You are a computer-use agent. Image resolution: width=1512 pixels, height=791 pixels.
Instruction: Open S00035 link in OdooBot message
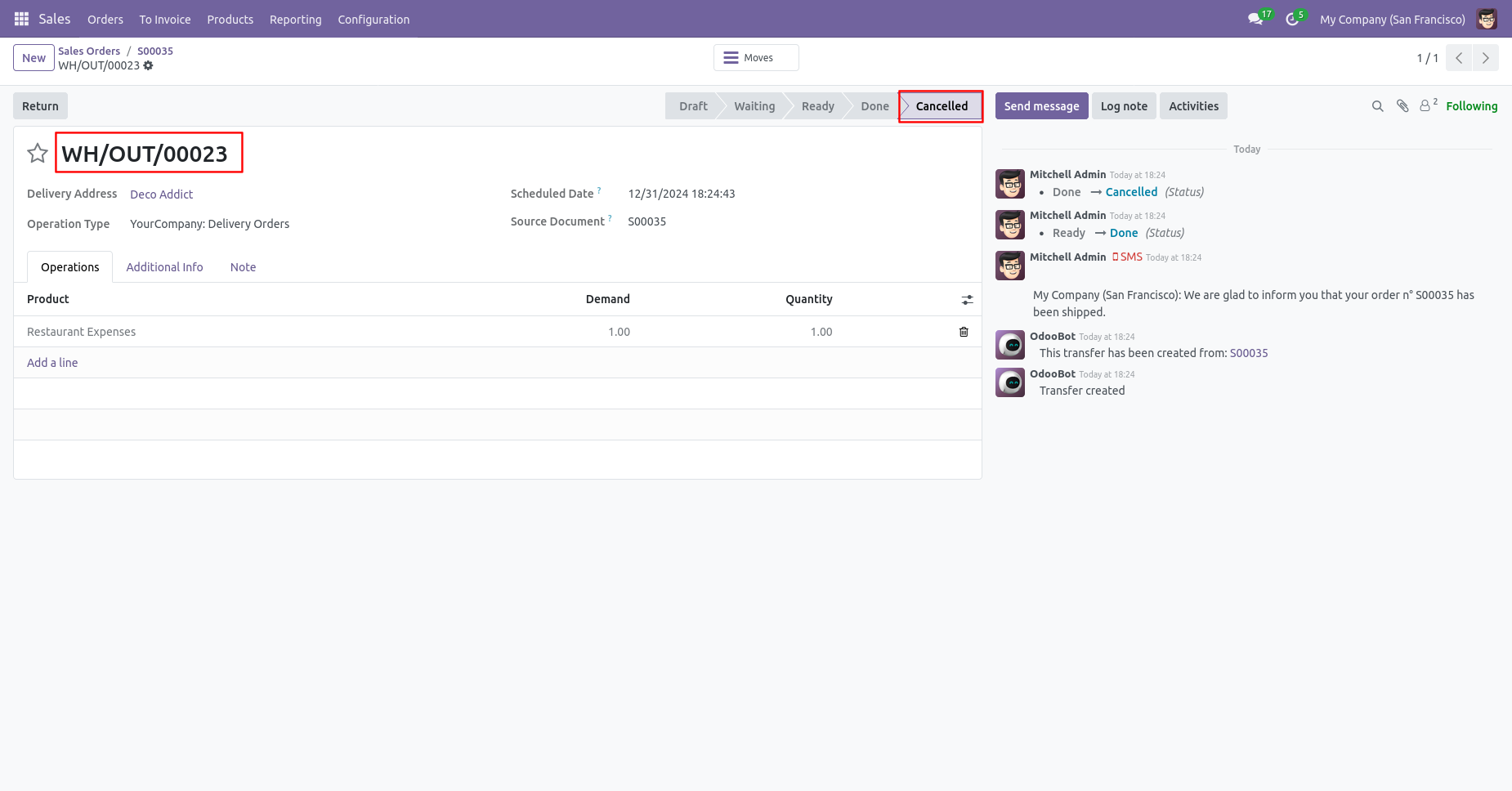[1249, 353]
